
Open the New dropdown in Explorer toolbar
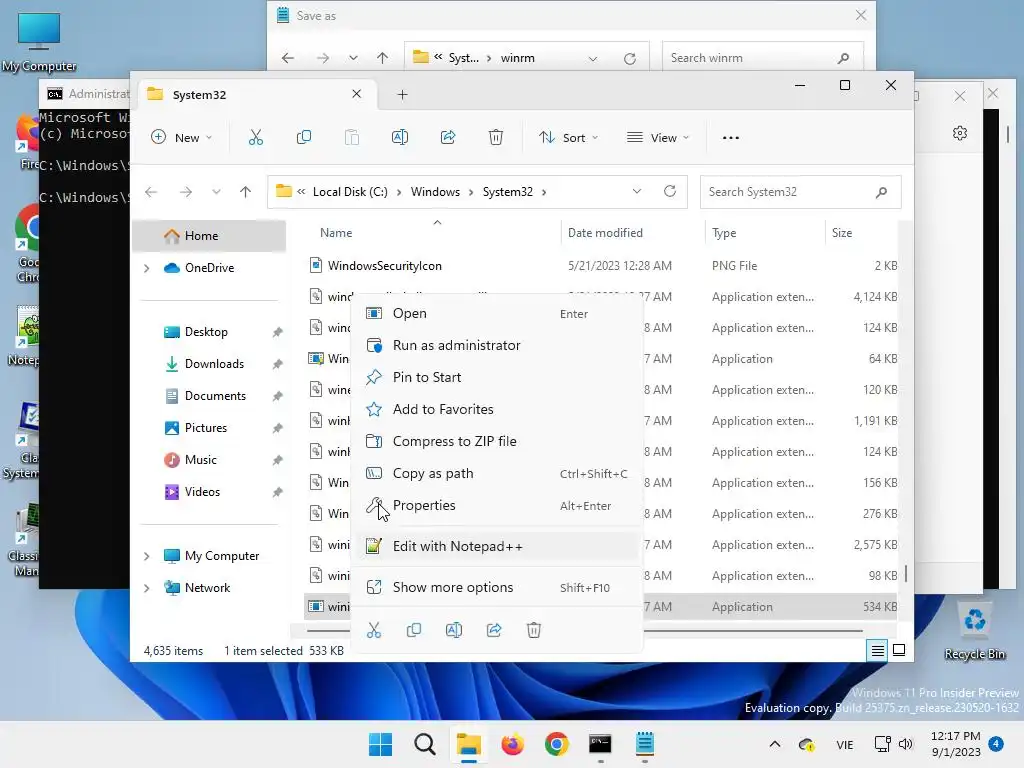pos(181,138)
